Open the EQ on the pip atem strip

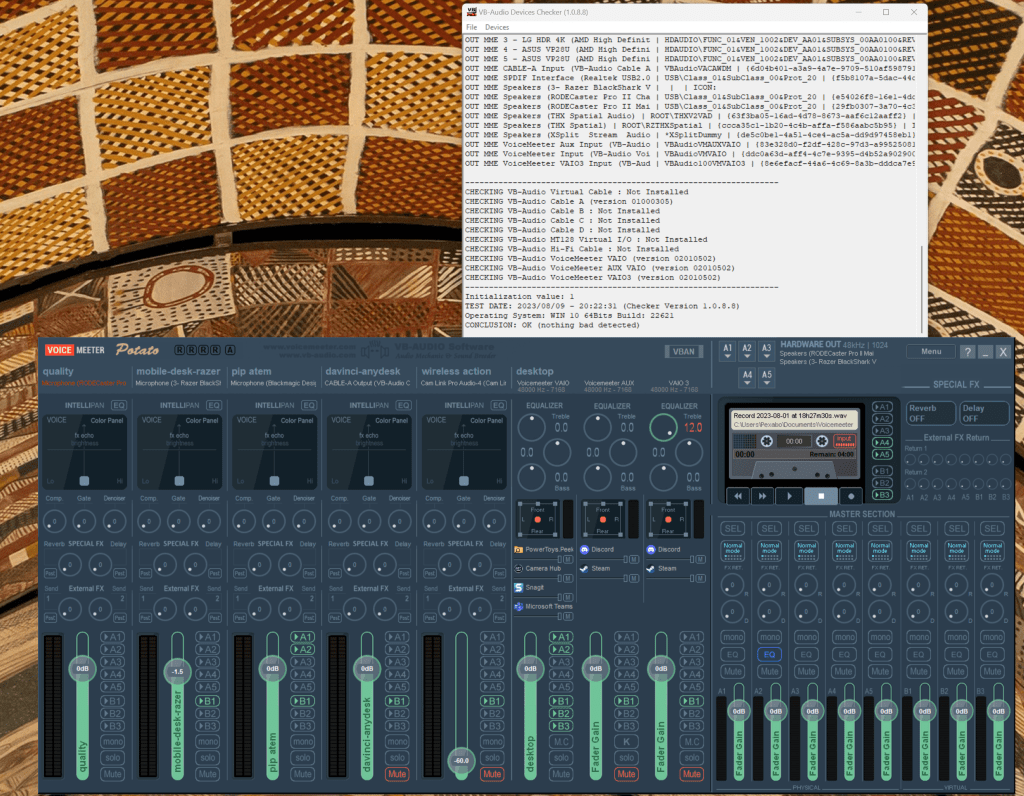pos(309,405)
